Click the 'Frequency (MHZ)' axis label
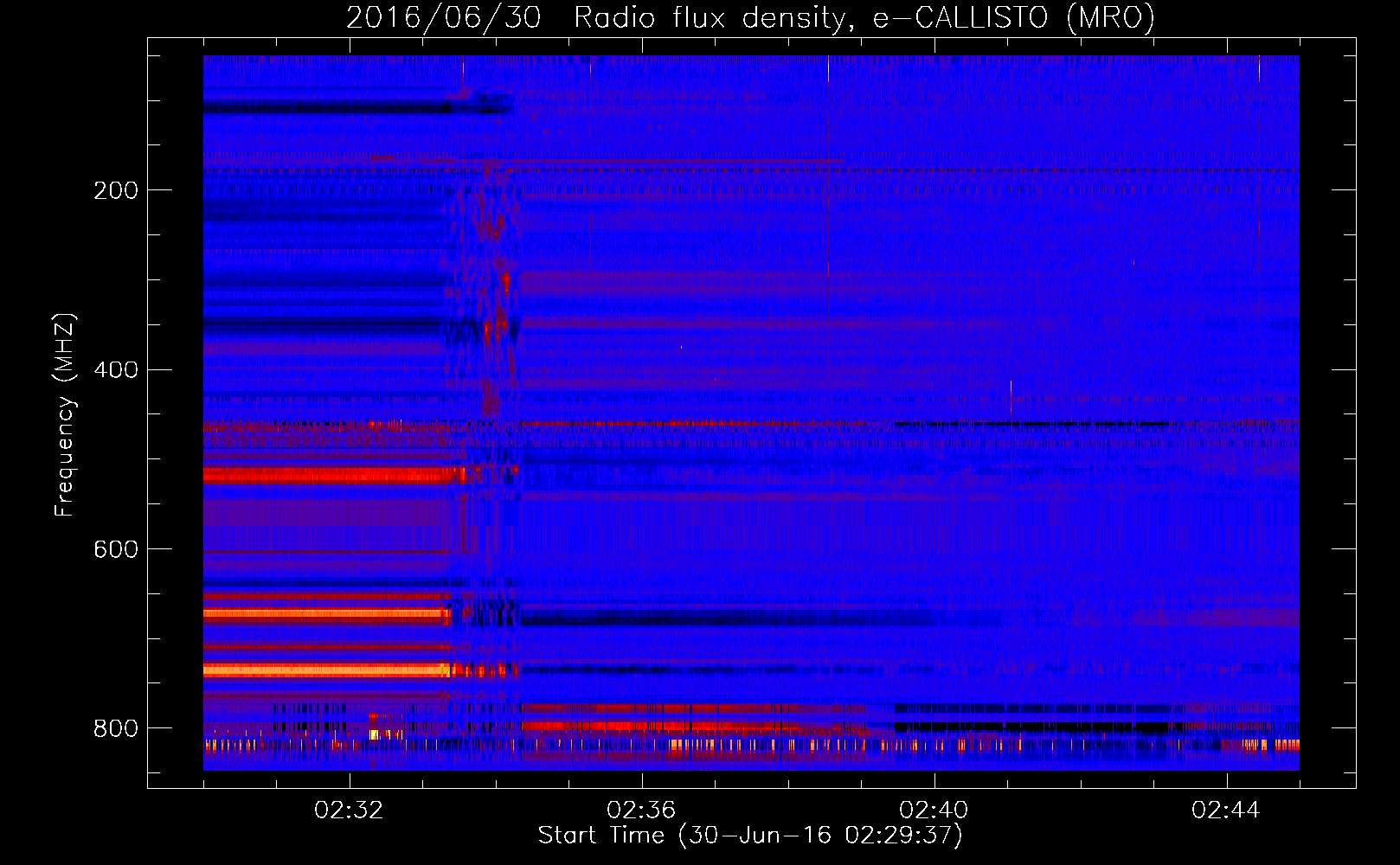This screenshot has width=1400, height=865. click(64, 414)
